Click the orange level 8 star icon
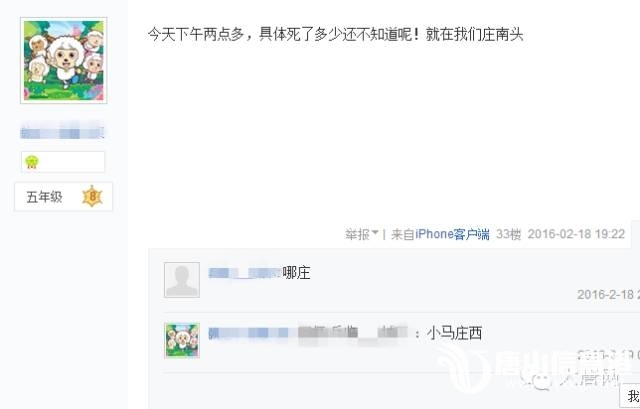The image size is (640, 409). (x=92, y=197)
